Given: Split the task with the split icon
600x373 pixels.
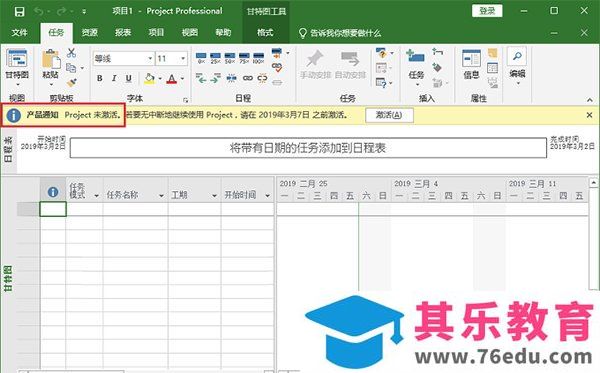Looking at the screenshot, I should [x=231, y=78].
